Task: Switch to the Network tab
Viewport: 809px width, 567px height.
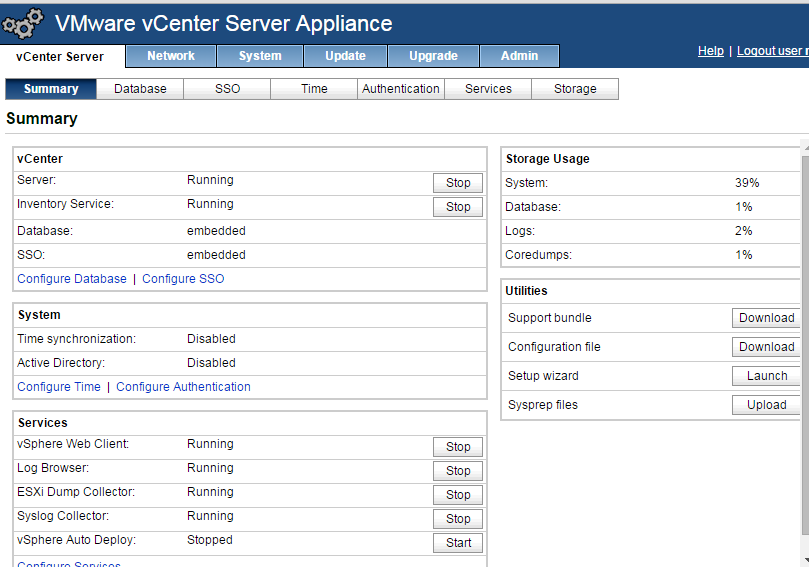Action: (x=171, y=56)
